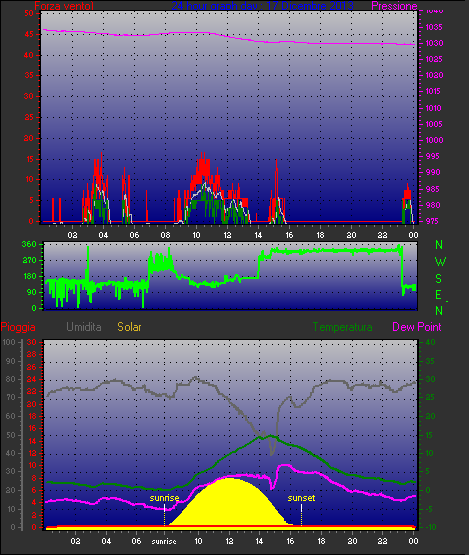
Task: Click the N compass label at top
Action: (439, 245)
